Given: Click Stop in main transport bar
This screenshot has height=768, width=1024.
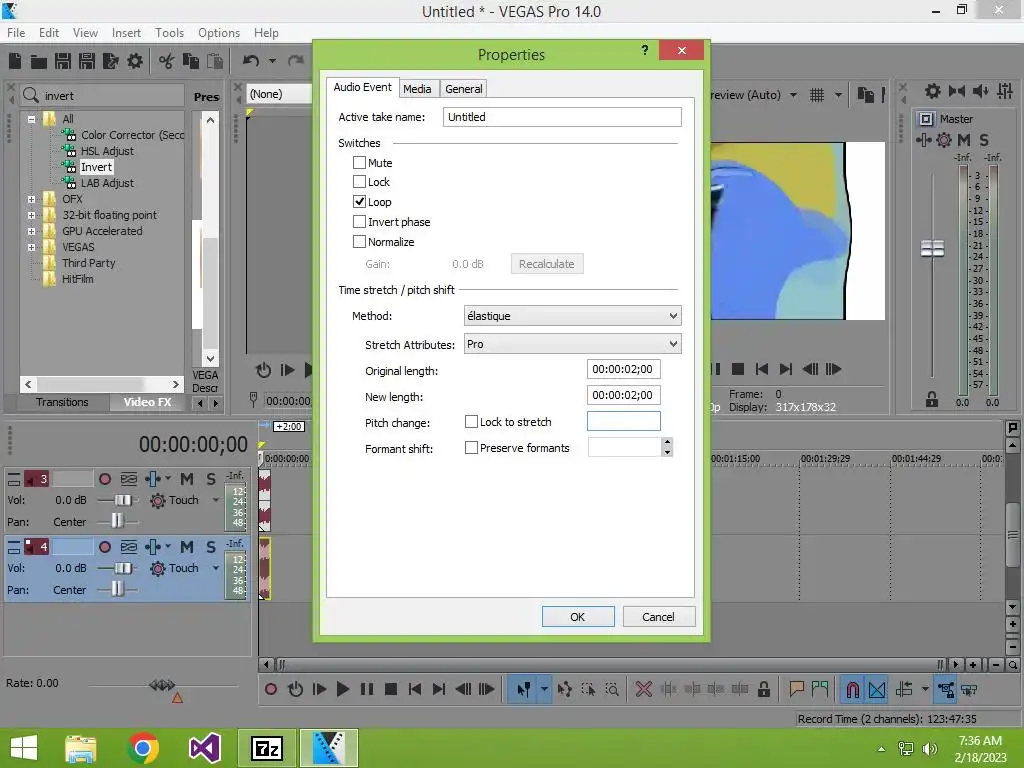Looking at the screenshot, I should click(391, 689).
